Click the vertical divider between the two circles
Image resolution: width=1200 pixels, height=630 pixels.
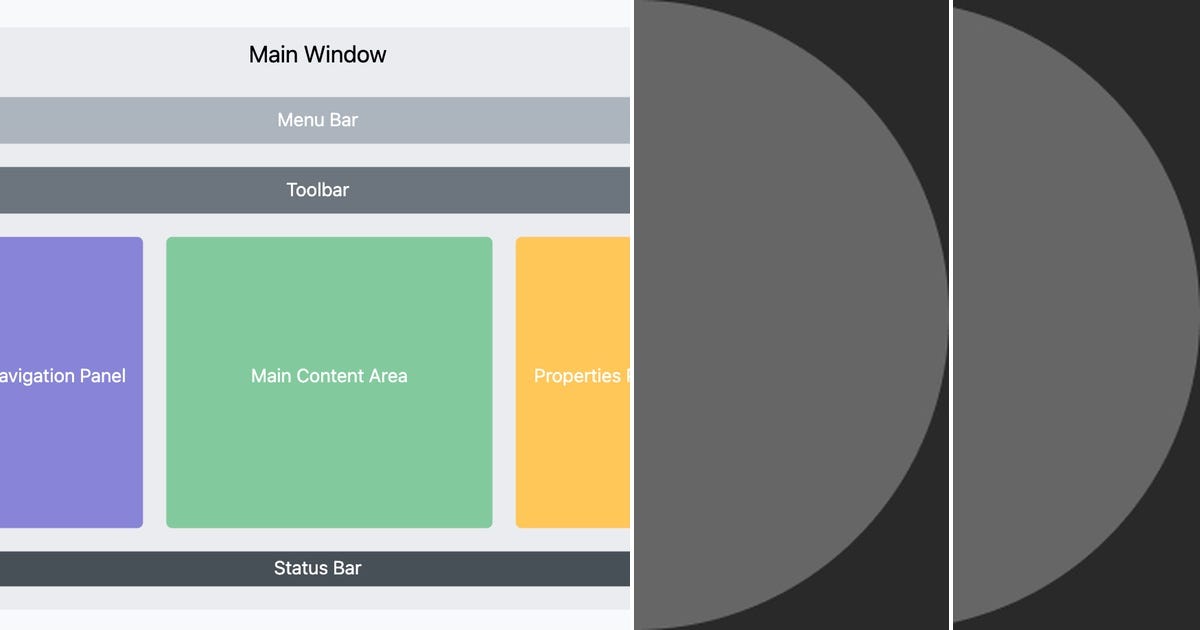(948, 315)
